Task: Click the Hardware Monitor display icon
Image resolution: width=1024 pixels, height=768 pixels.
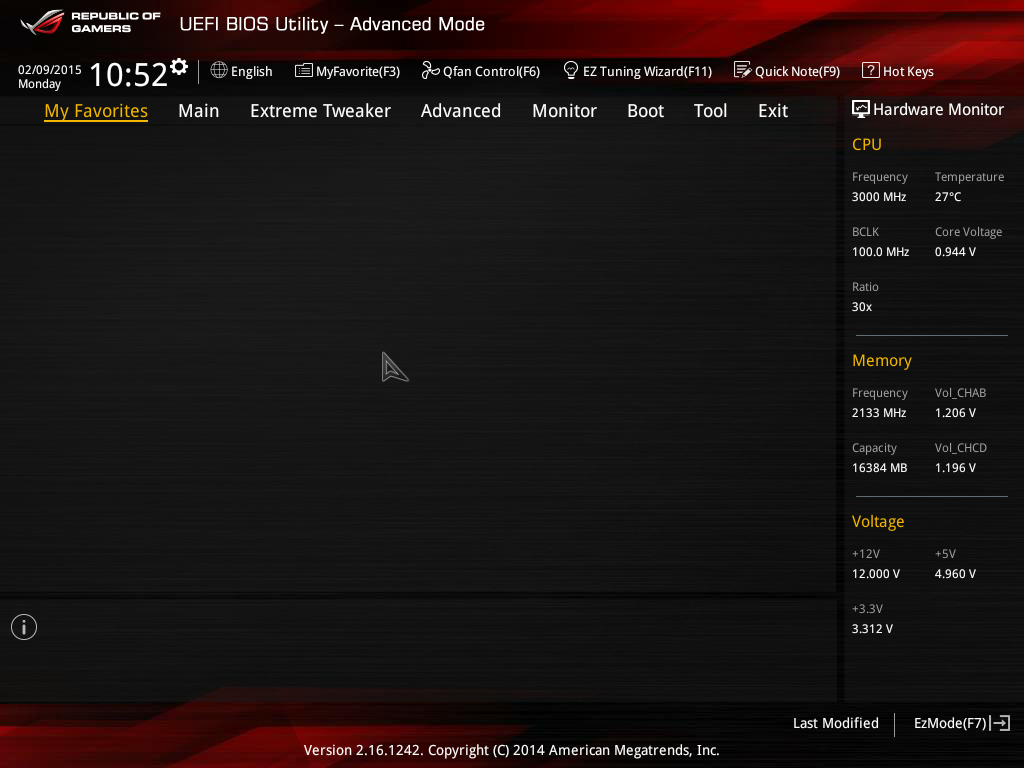Action: [860, 109]
